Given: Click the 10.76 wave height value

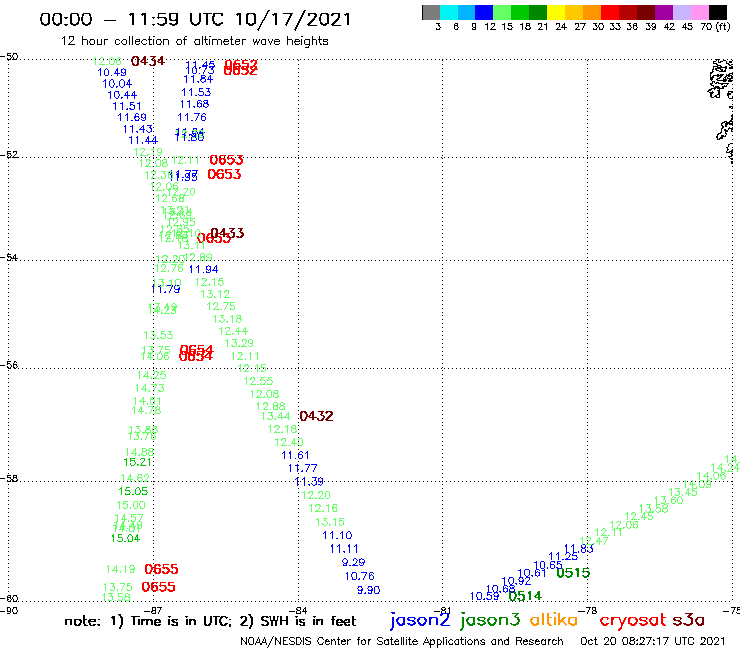Looking at the screenshot, I should 360,576.
